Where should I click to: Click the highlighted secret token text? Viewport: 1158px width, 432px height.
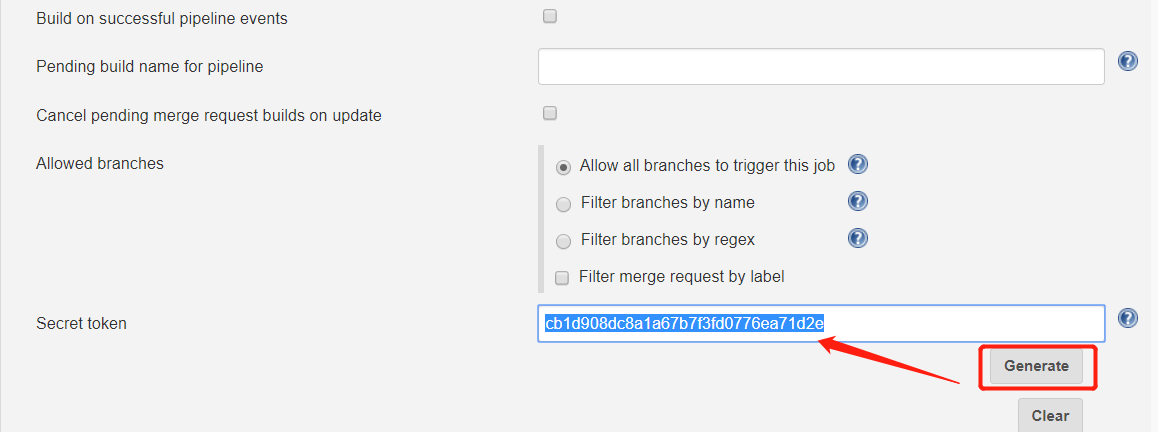point(684,323)
